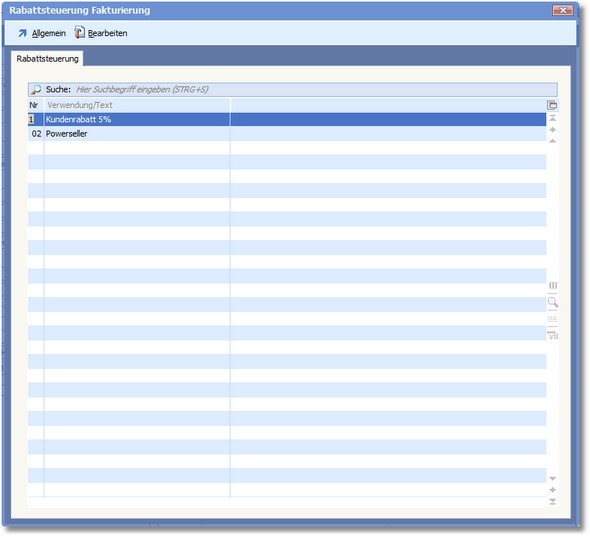590x537 pixels.
Task: Jump to last record arrow
Action: (x=552, y=502)
